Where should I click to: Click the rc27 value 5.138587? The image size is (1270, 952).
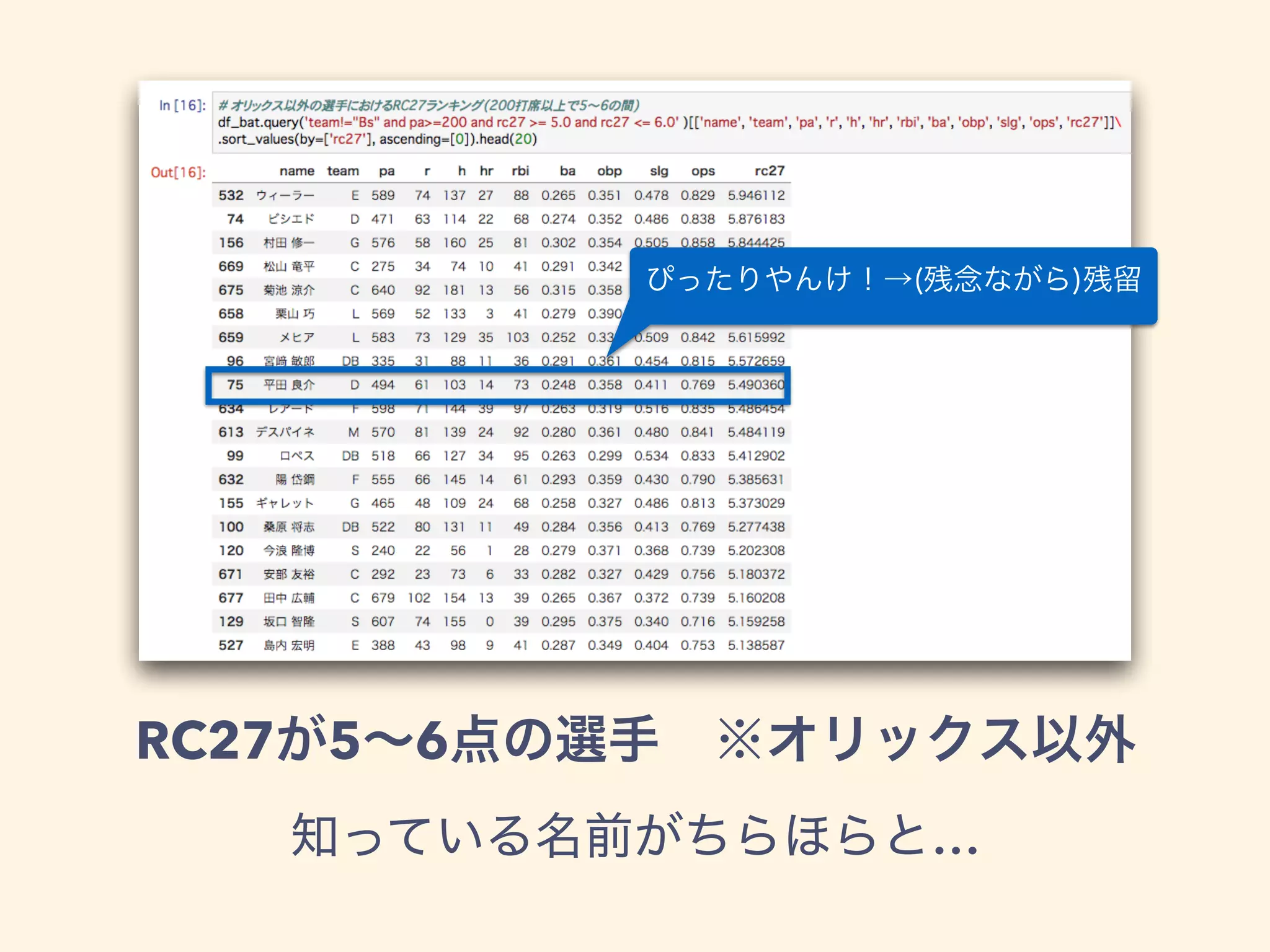(757, 645)
